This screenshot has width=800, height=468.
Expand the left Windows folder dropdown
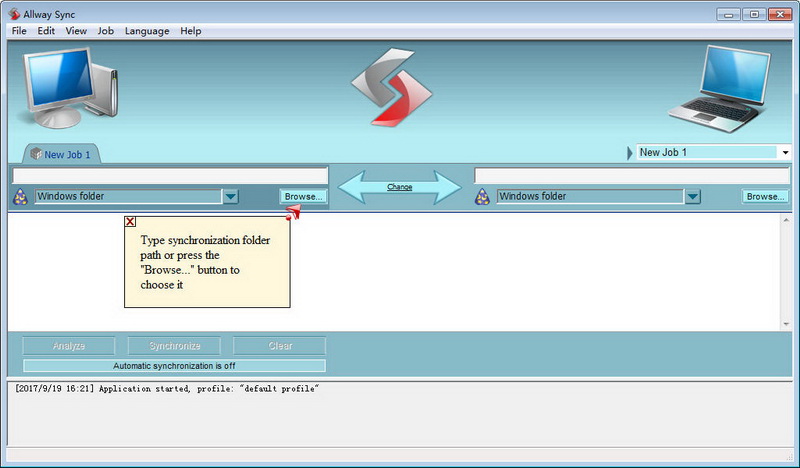click(231, 196)
